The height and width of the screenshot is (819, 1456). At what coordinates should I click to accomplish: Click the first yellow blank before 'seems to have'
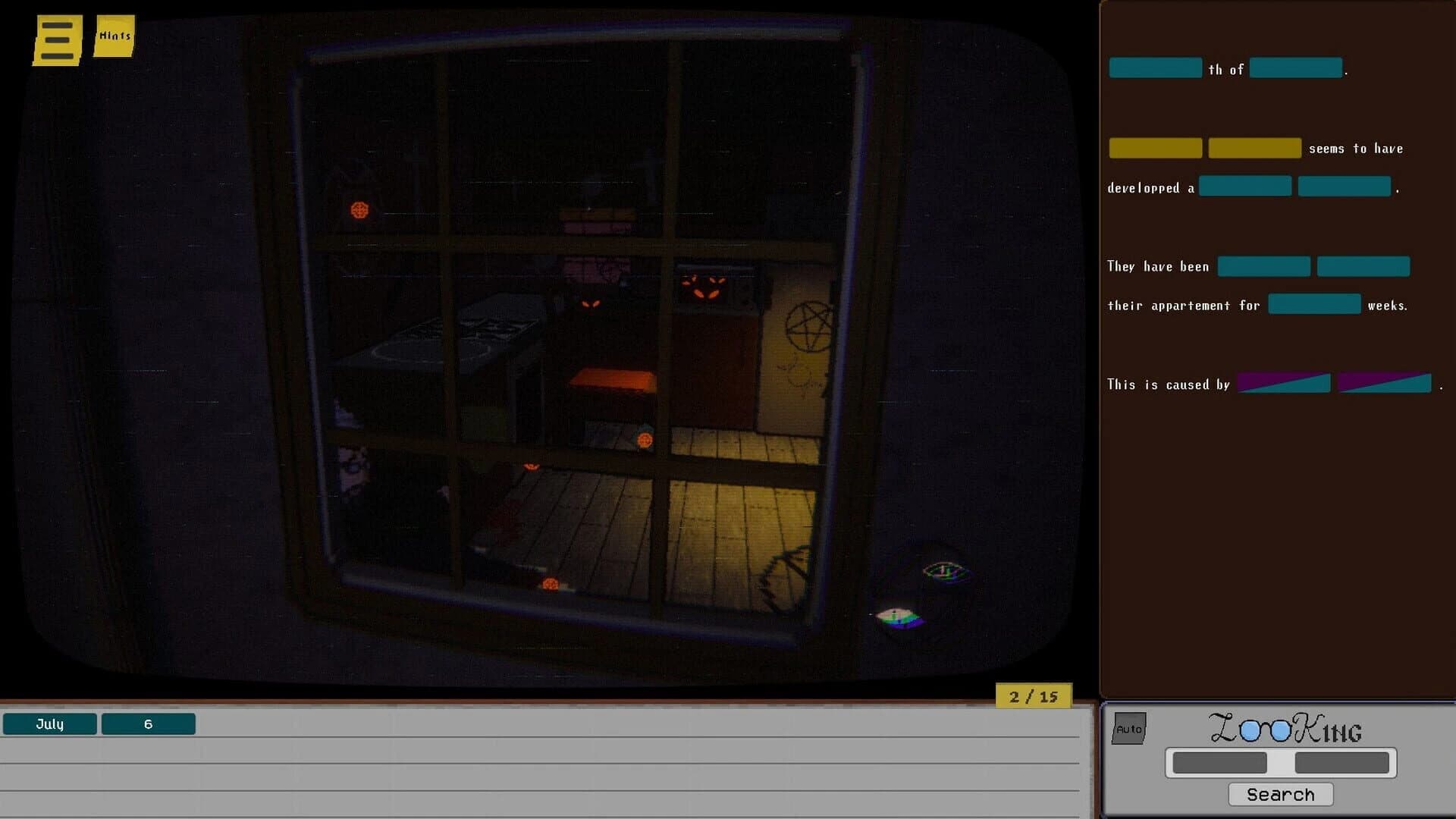pos(1154,147)
